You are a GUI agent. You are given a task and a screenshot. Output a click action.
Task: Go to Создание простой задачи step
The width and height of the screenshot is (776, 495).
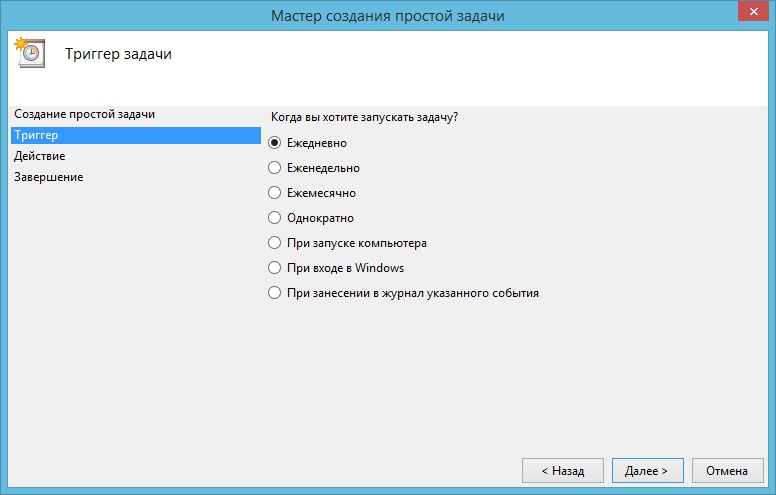point(84,114)
